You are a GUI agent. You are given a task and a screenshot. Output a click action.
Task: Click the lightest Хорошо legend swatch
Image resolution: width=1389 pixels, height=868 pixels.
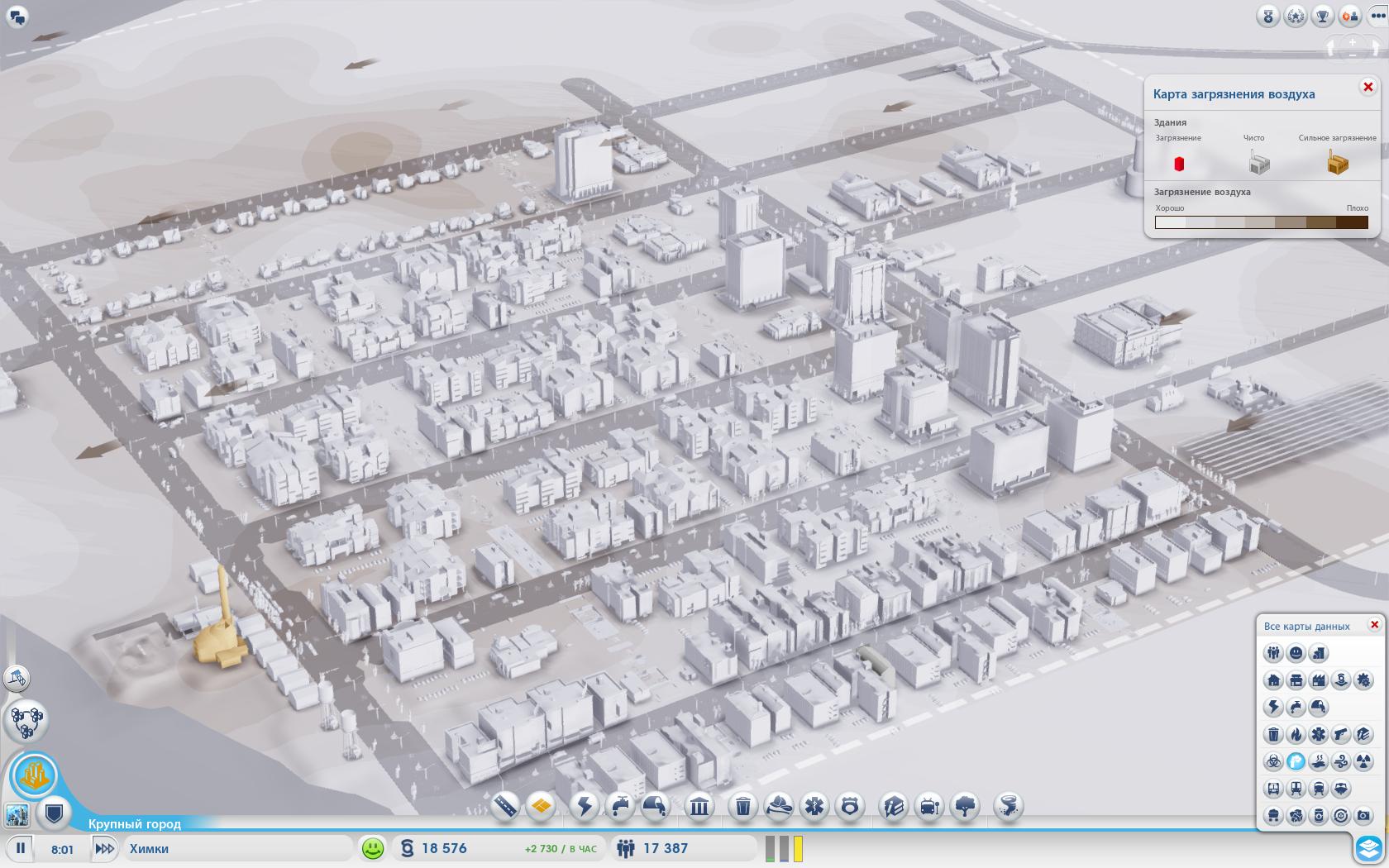click(x=1170, y=222)
